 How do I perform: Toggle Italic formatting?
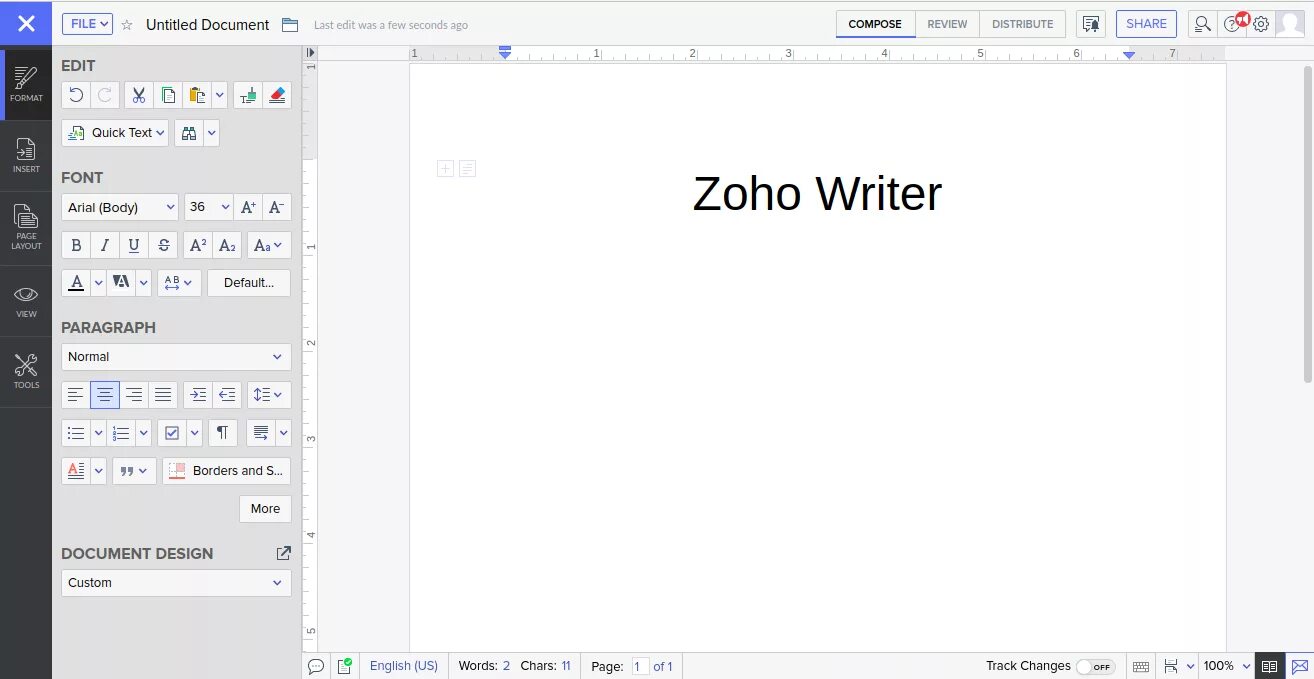click(x=105, y=245)
